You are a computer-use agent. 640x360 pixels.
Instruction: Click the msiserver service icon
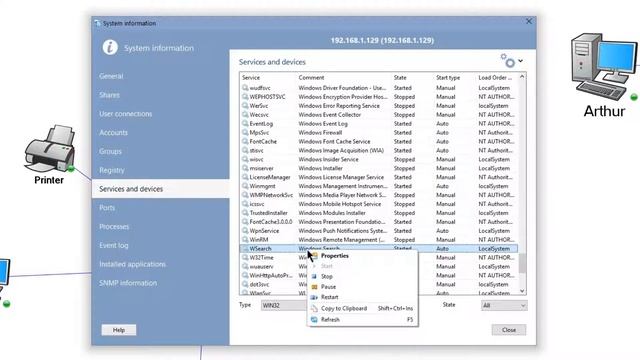245,168
